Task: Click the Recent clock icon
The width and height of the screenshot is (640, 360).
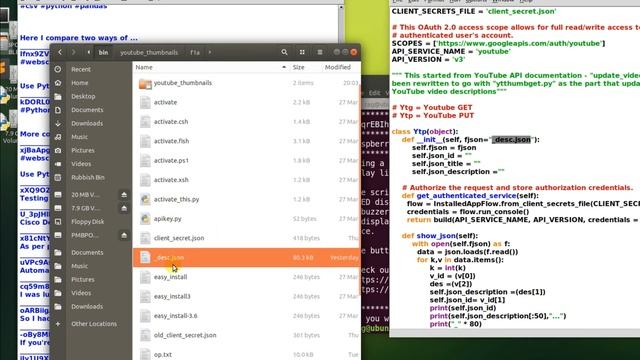Action: tap(58, 69)
